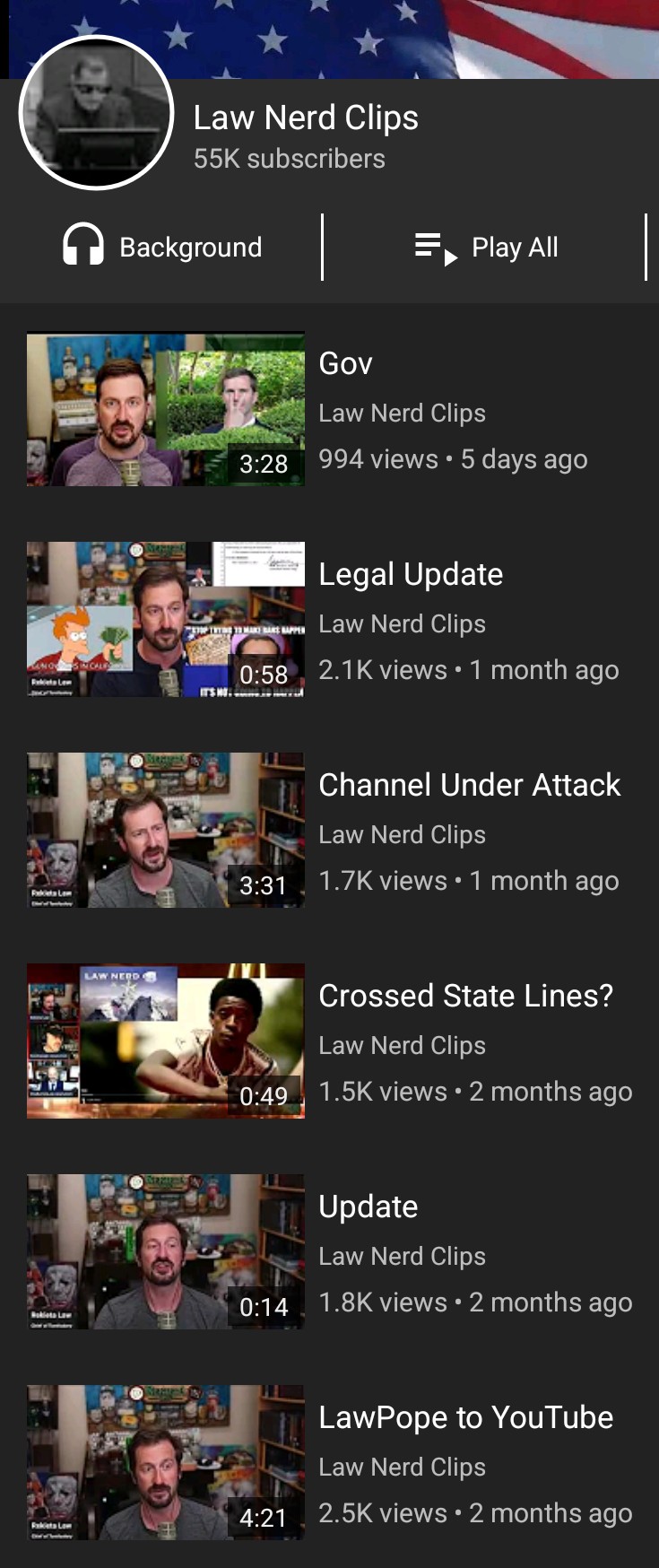Select the Gov video title

coord(345,363)
